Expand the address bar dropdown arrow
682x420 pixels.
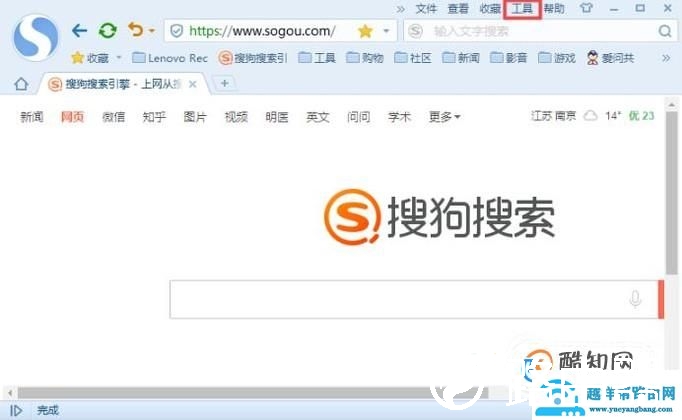coord(386,31)
